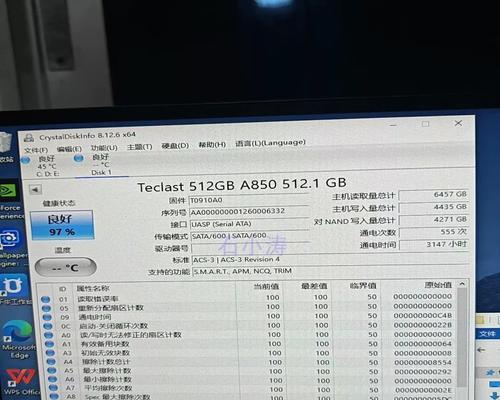
Task: Open the Wallpaper Engine desktop icon
Action: coord(12,247)
